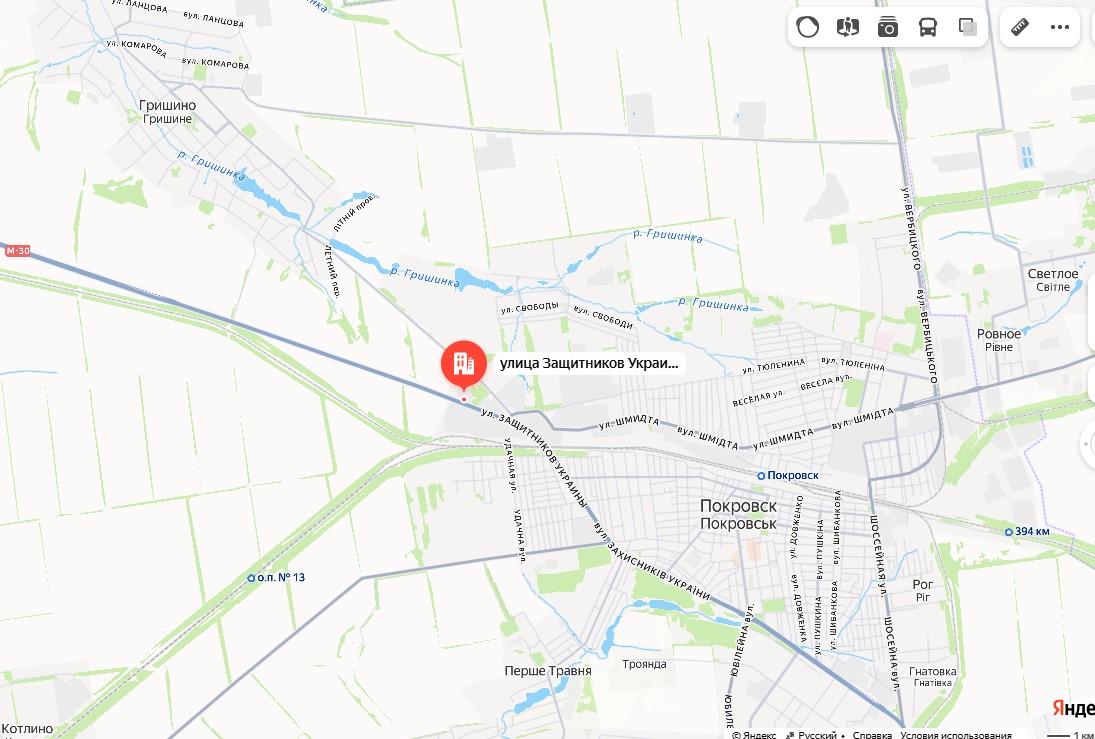Viewport: 1095px width, 739px height.
Task: Open the map layers switcher
Action: tap(967, 27)
